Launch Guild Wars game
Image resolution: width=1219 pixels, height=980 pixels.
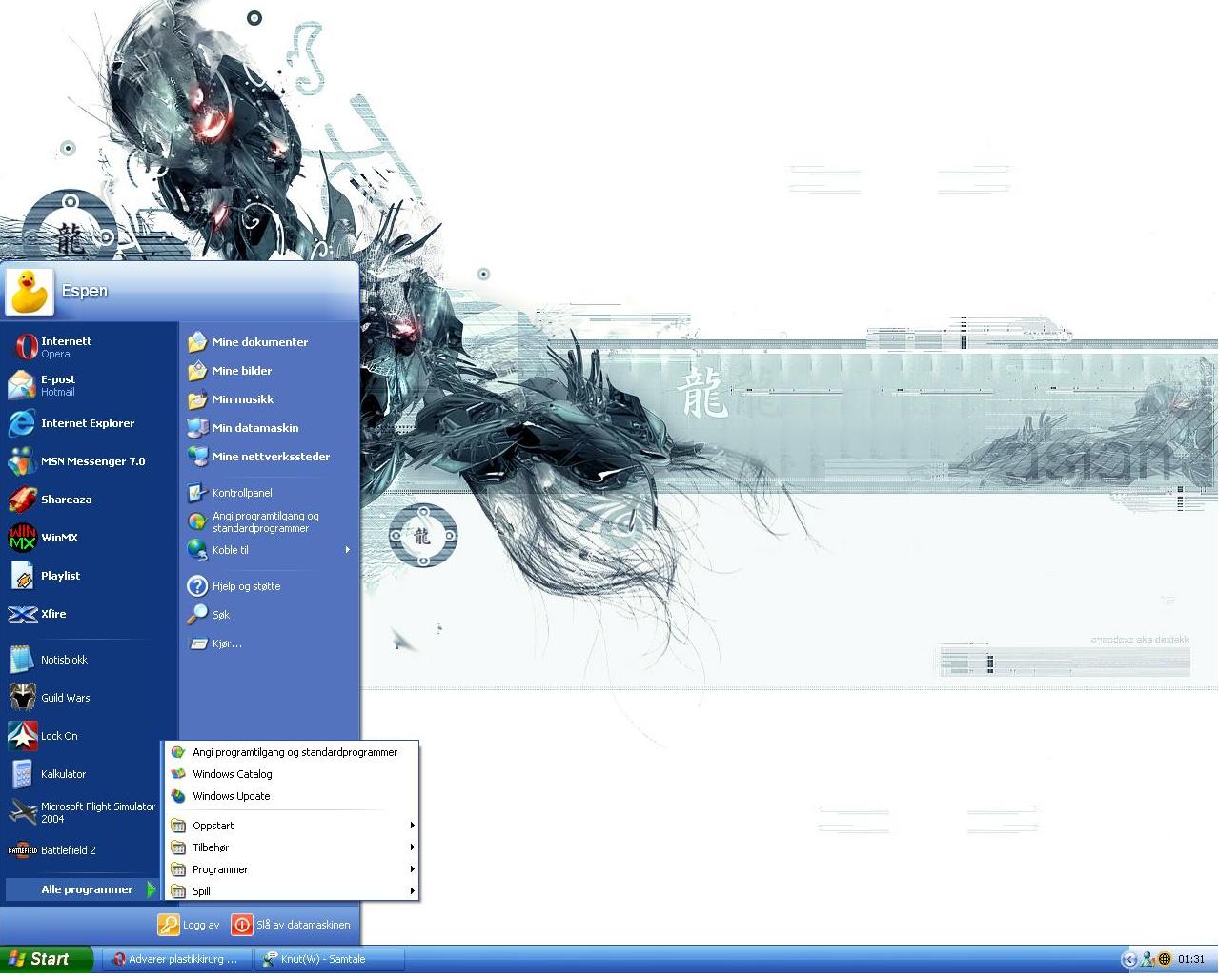[90, 698]
